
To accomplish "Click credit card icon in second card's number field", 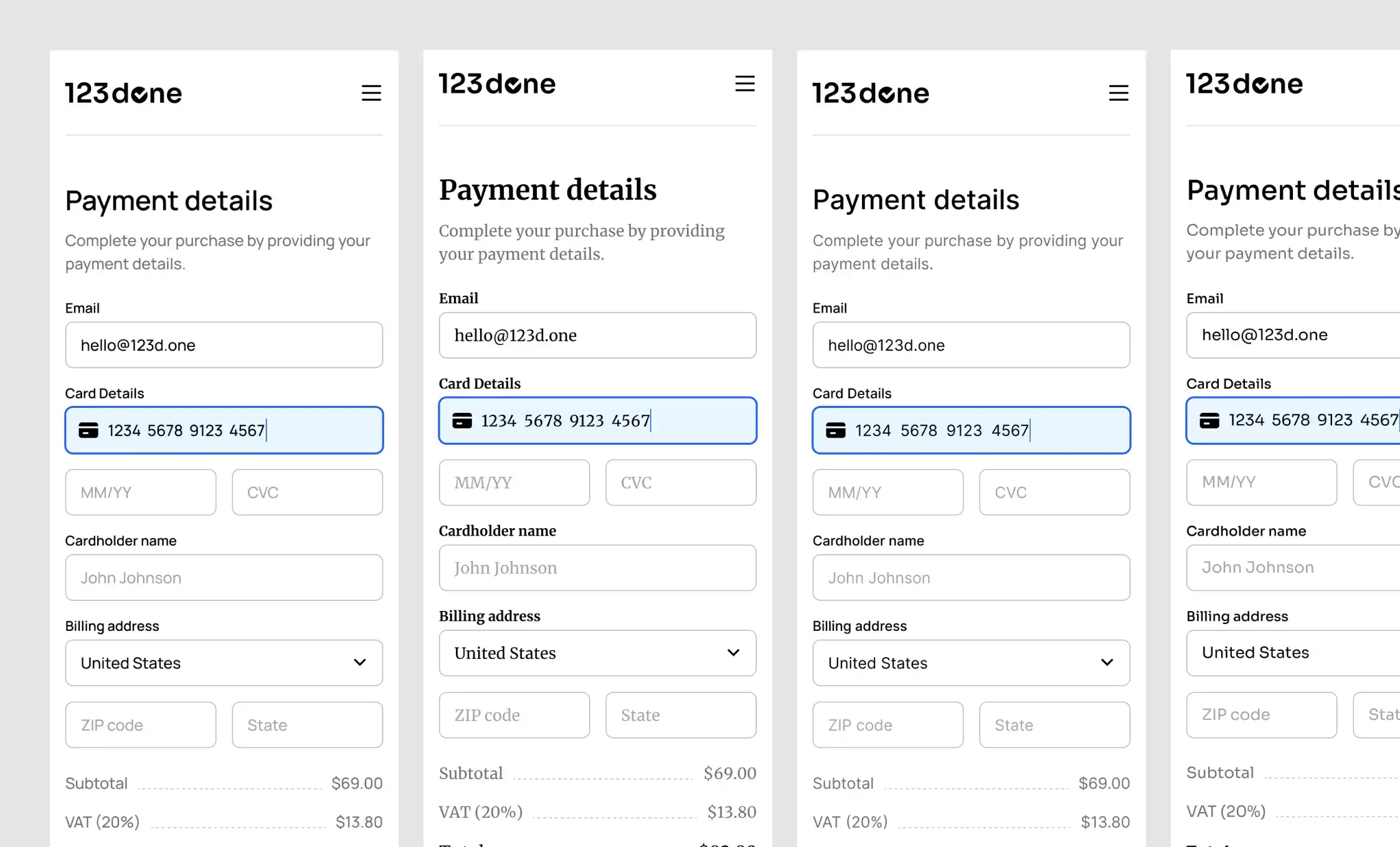I will click(462, 420).
